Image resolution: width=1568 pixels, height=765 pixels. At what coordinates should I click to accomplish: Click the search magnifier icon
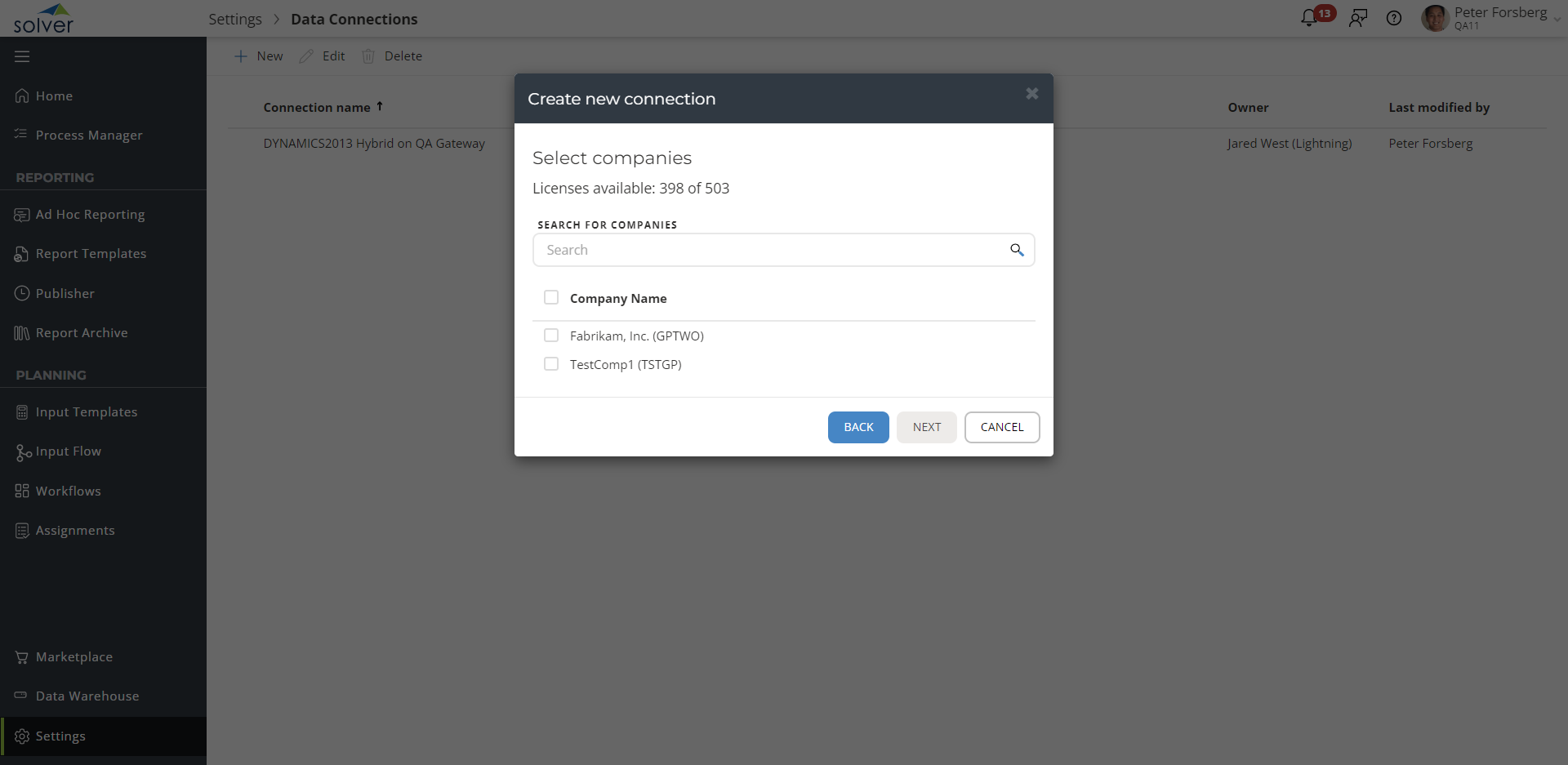click(x=1017, y=250)
